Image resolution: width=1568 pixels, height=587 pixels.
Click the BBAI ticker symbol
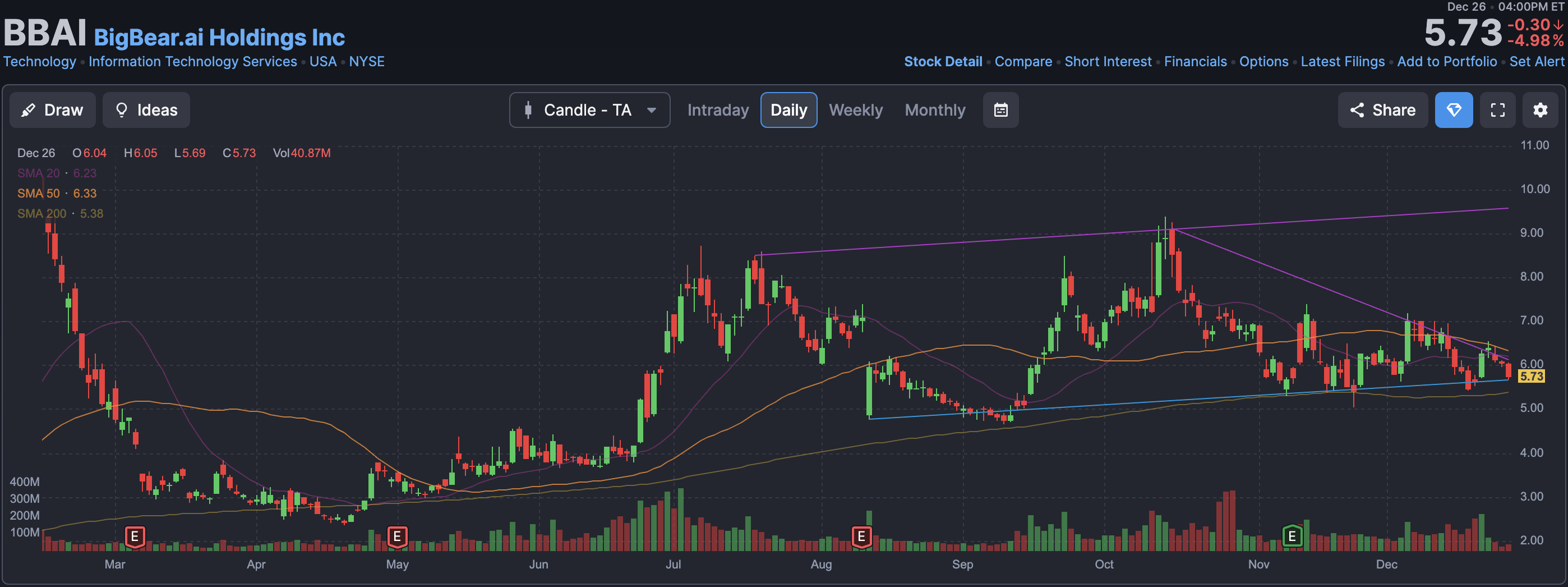pos(45,33)
